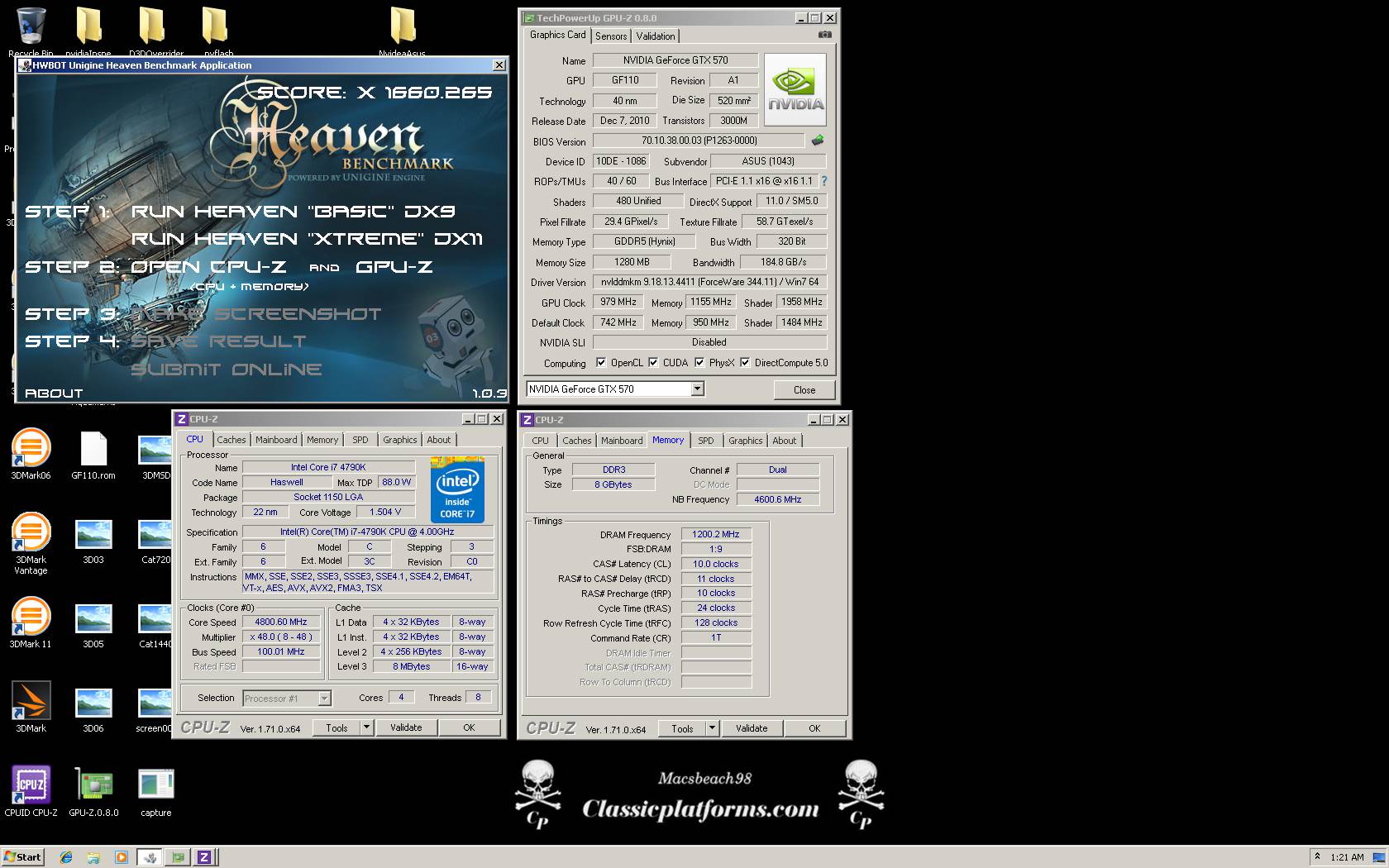Open Tools dropdown arrow in Memory window
The width and height of the screenshot is (1389, 868).
(712, 728)
